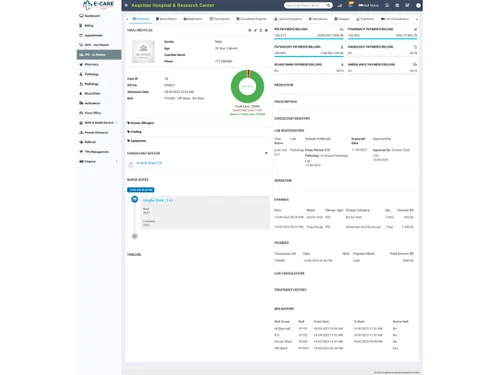Click first icon in patient action row

[x=250, y=30]
